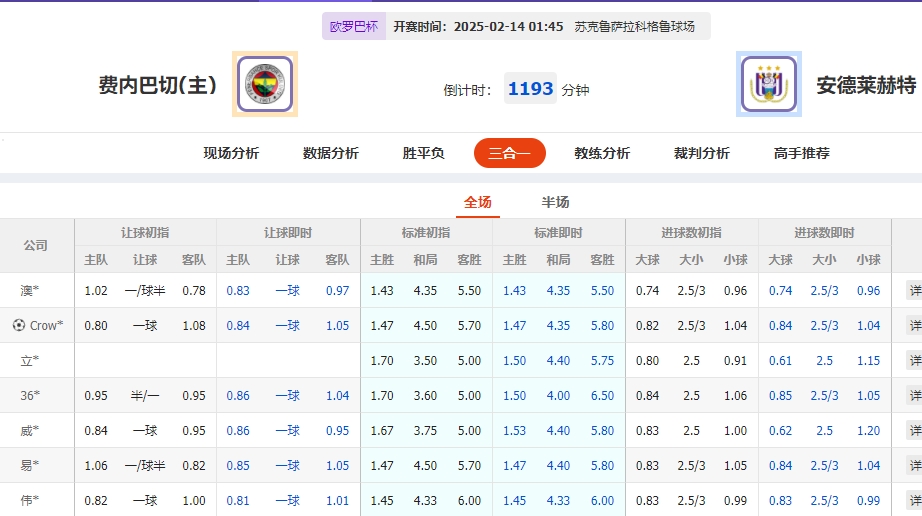Click the 费内巴切(主) home team name
Viewport: 922px width, 516px height.
point(158,85)
